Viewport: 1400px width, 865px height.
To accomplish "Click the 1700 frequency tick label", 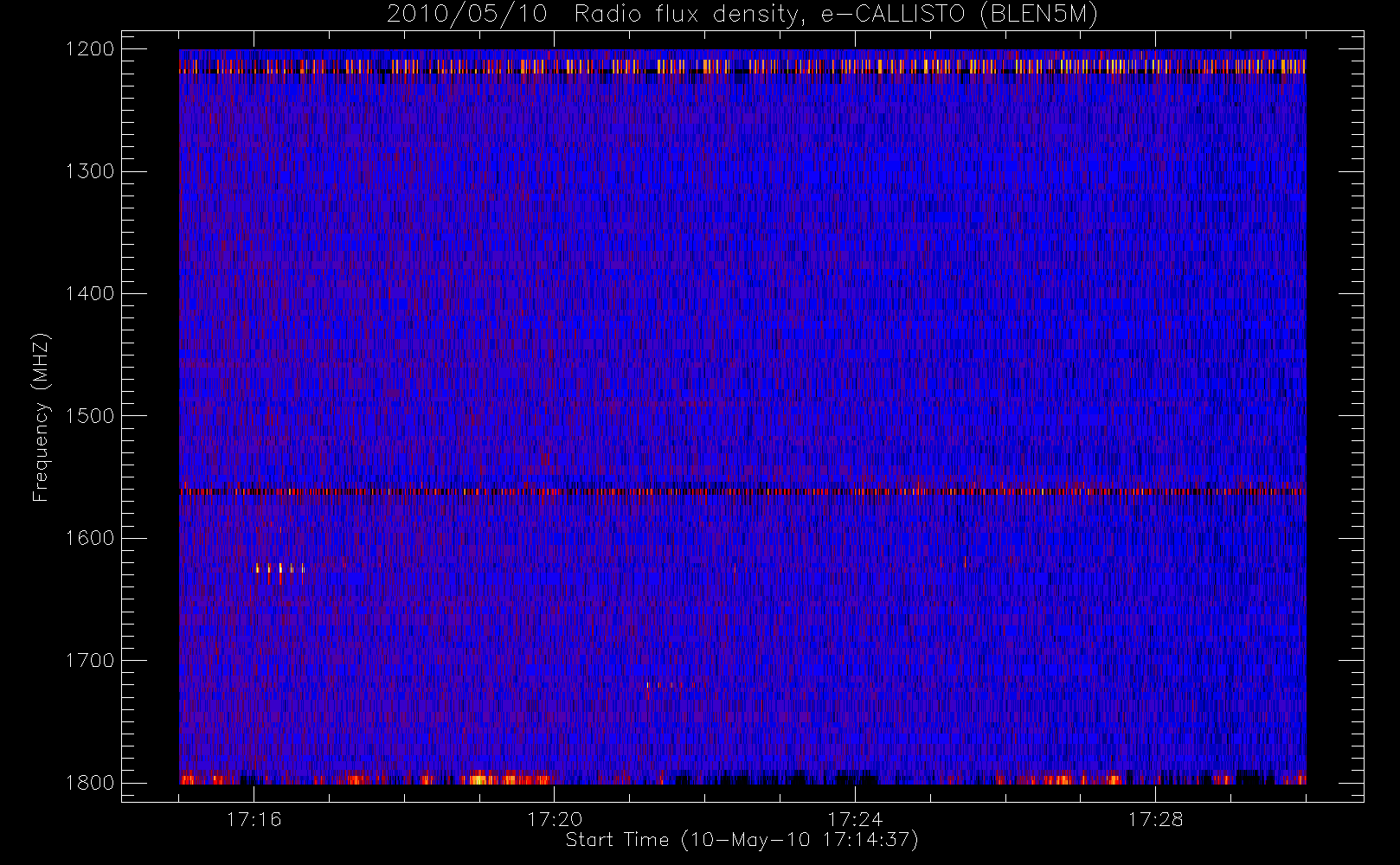I will 90,661.
